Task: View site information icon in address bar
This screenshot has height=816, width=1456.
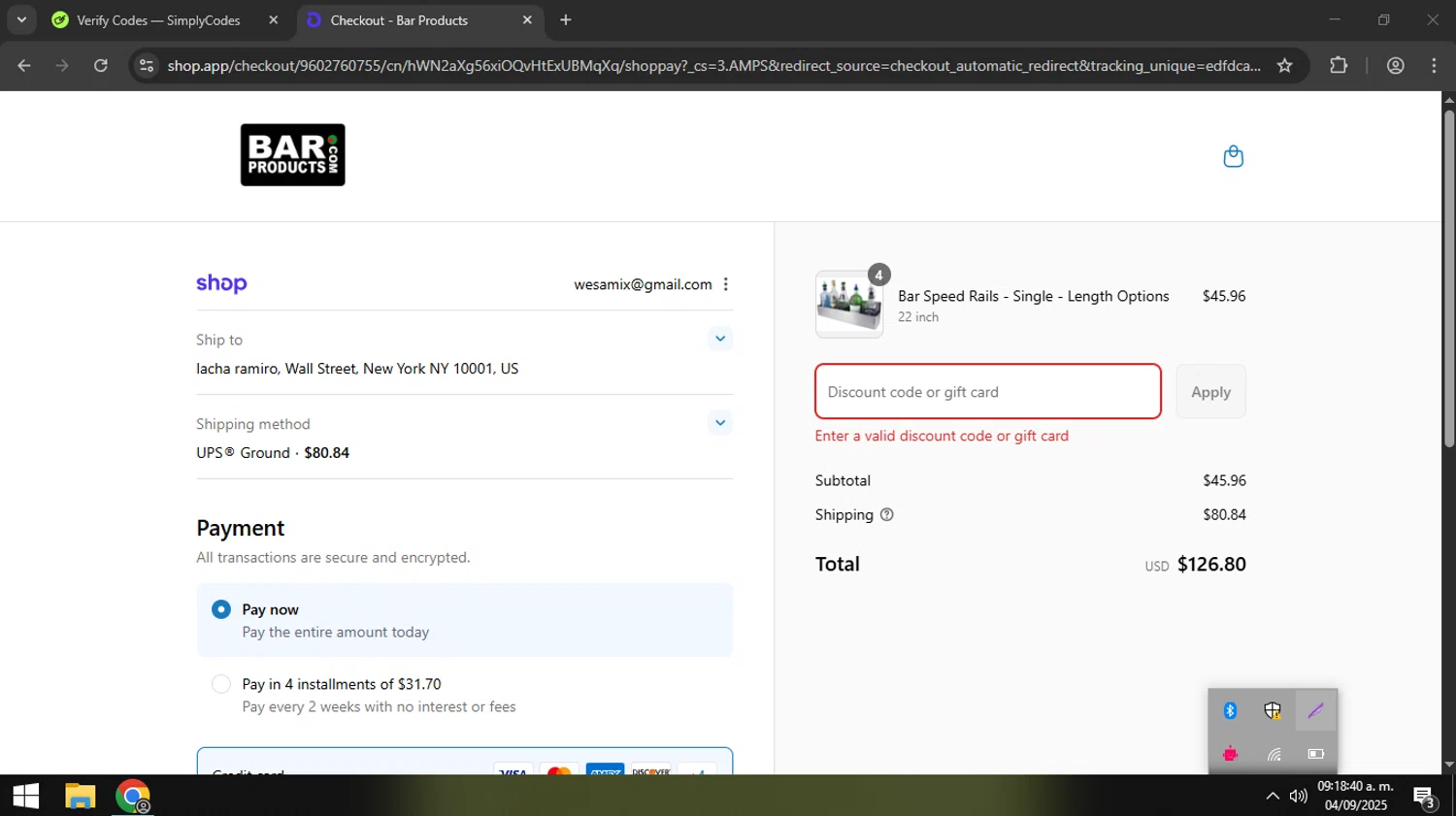Action: click(147, 66)
